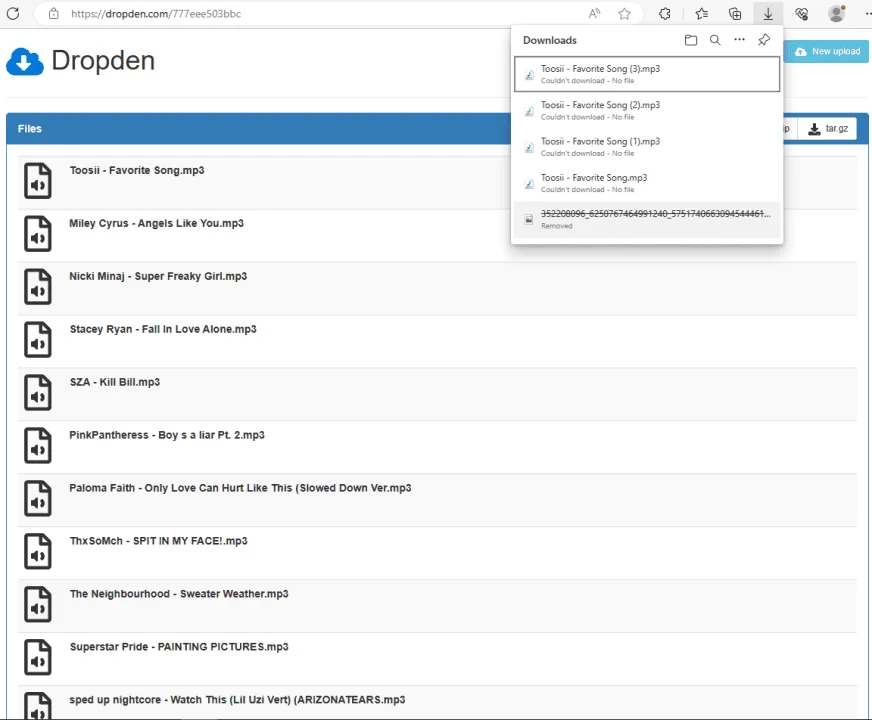This screenshot has height=720, width=872.
Task: Open the downloads folder icon in Downloads panel
Action: coord(691,40)
